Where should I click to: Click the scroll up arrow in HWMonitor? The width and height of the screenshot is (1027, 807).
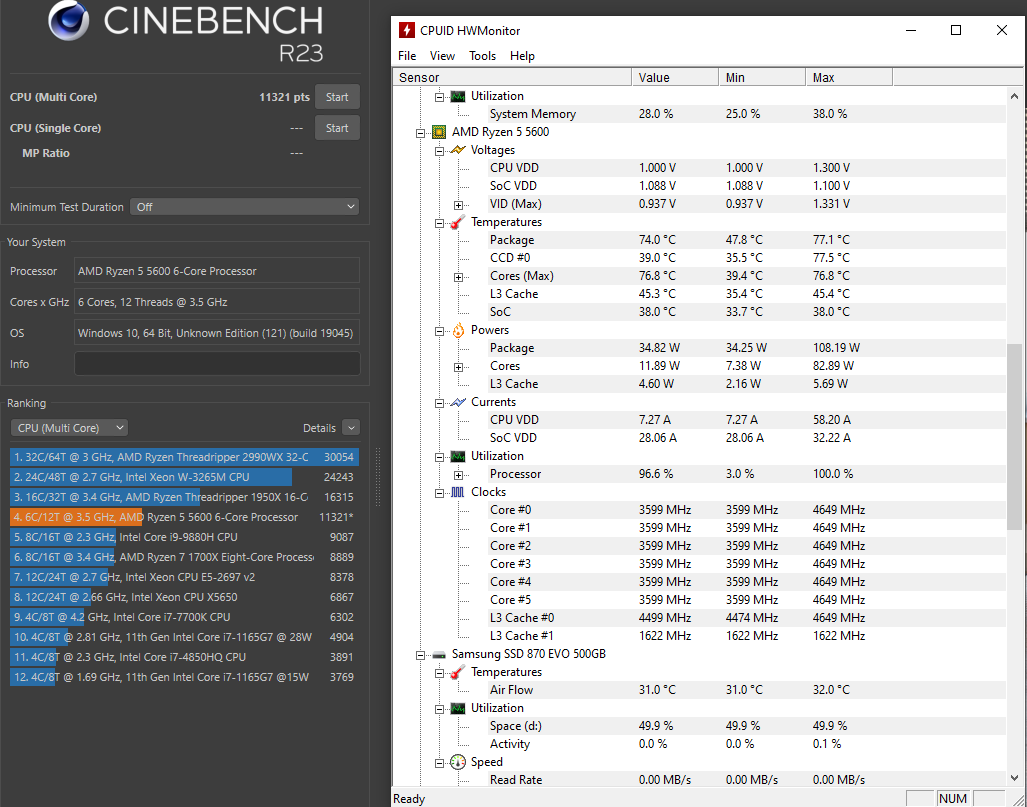pyautogui.click(x=1014, y=96)
